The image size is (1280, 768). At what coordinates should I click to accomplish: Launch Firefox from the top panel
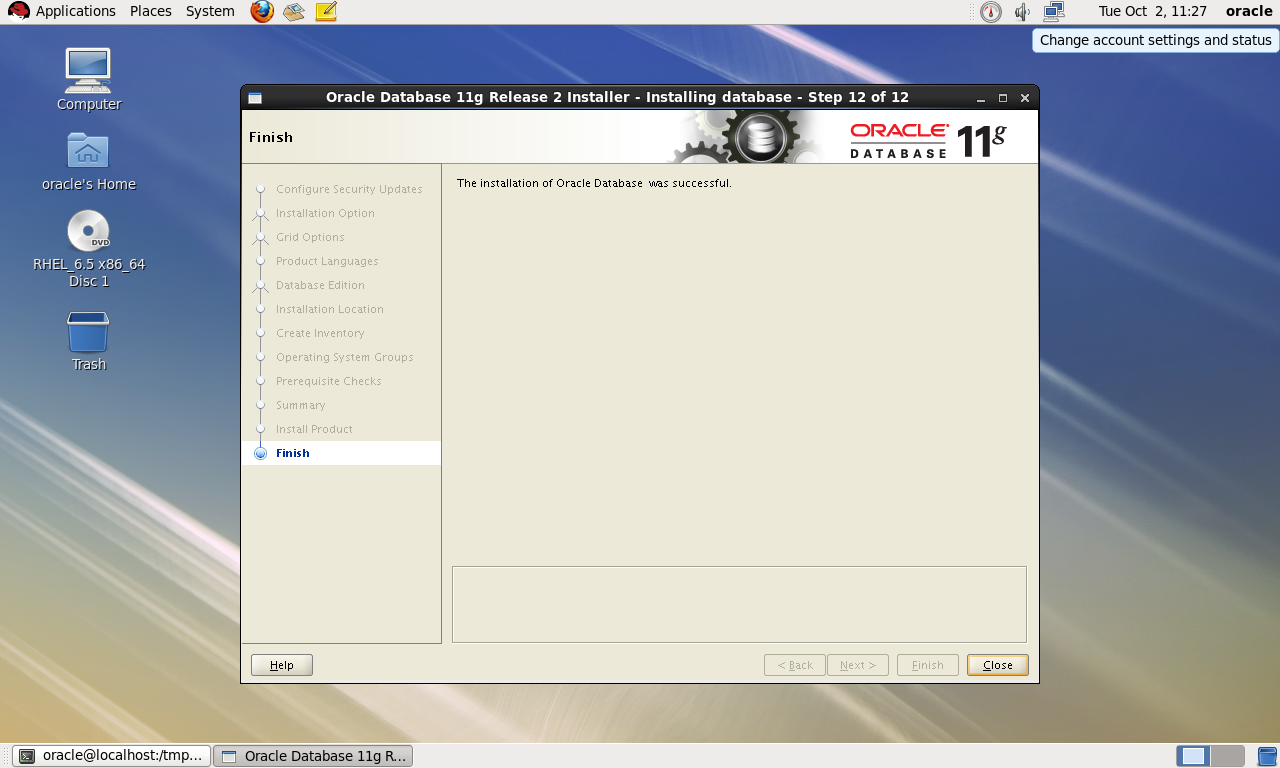tap(262, 11)
